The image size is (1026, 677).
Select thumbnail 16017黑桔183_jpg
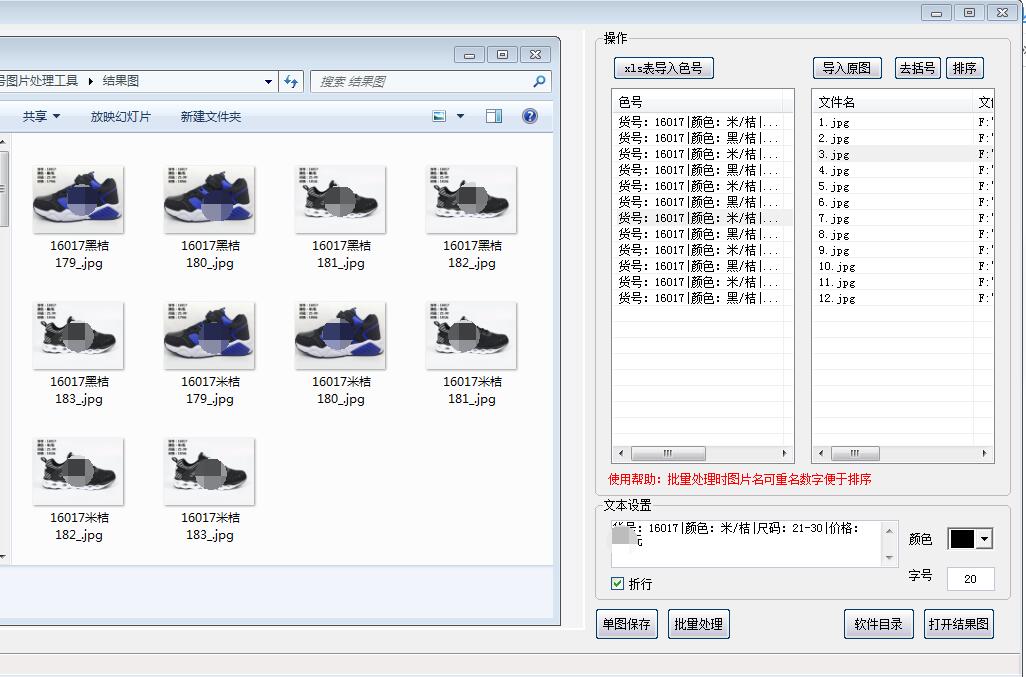click(x=79, y=354)
